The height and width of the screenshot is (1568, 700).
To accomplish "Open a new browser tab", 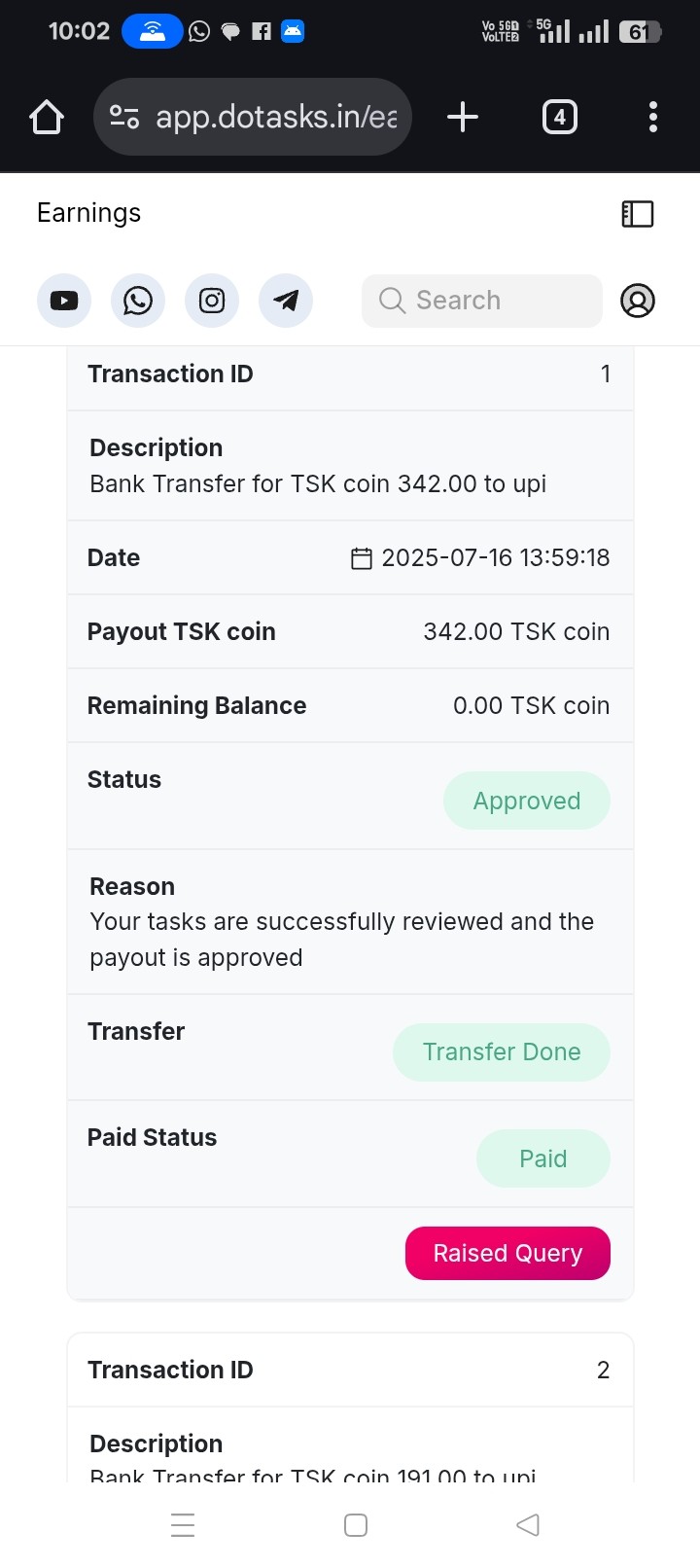I will pos(463,118).
